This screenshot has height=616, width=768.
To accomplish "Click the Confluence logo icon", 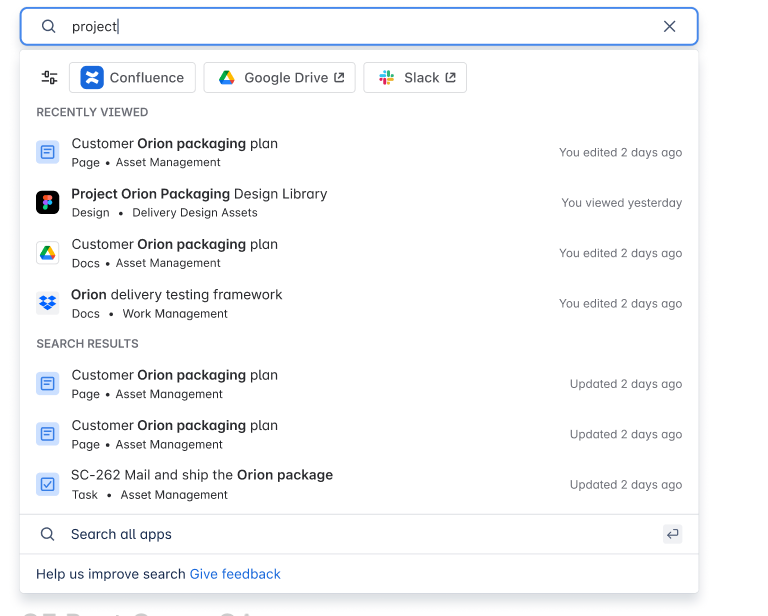I will 92,77.
